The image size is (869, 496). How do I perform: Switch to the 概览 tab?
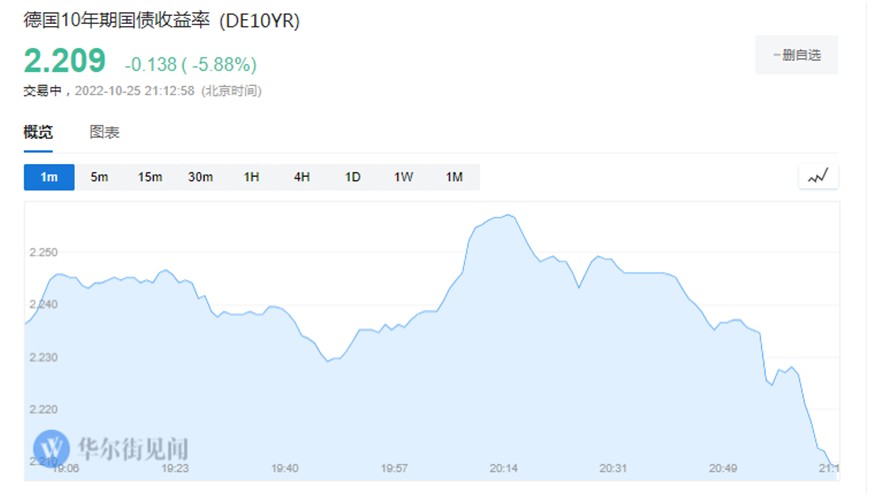(38, 132)
